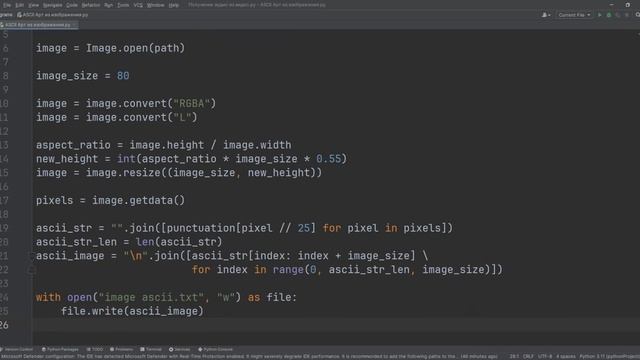The height and width of the screenshot is (360, 640).
Task: Open the Python Console tool window
Action: (x=215, y=349)
